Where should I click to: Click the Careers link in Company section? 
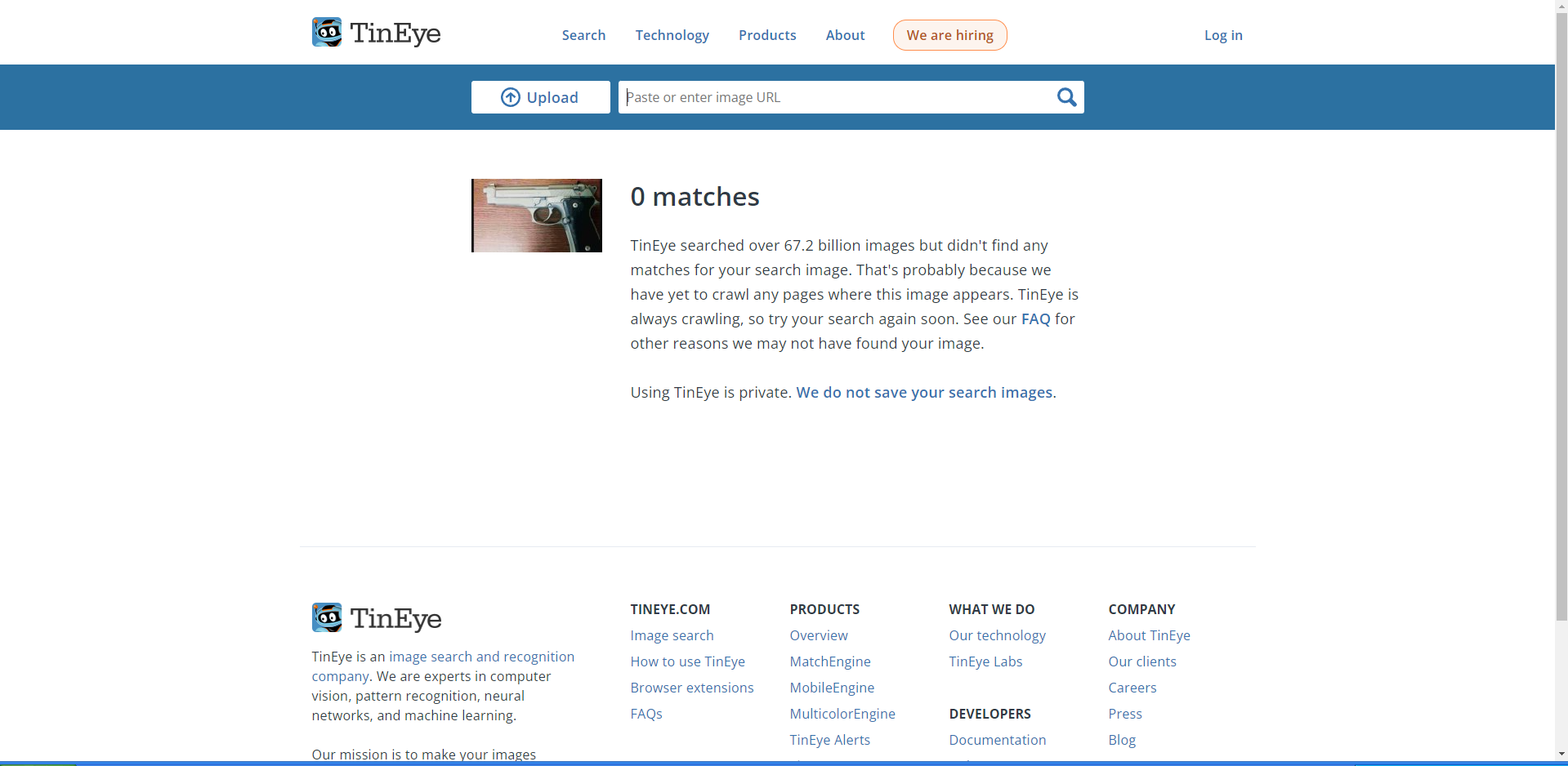click(1132, 688)
